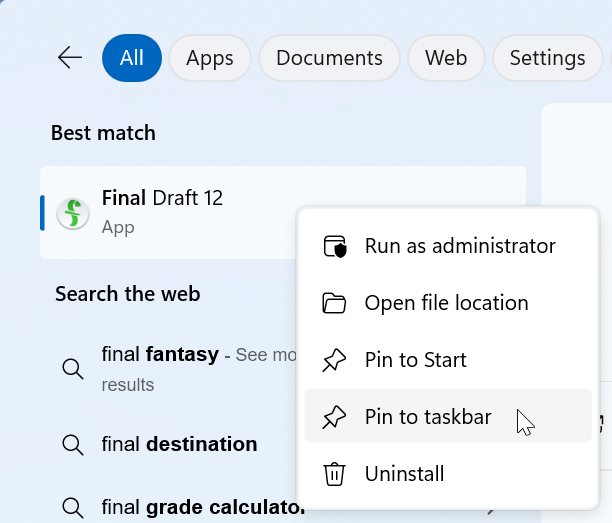
Task: Click the trash icon beside Uninstall
Action: pyautogui.click(x=334, y=474)
